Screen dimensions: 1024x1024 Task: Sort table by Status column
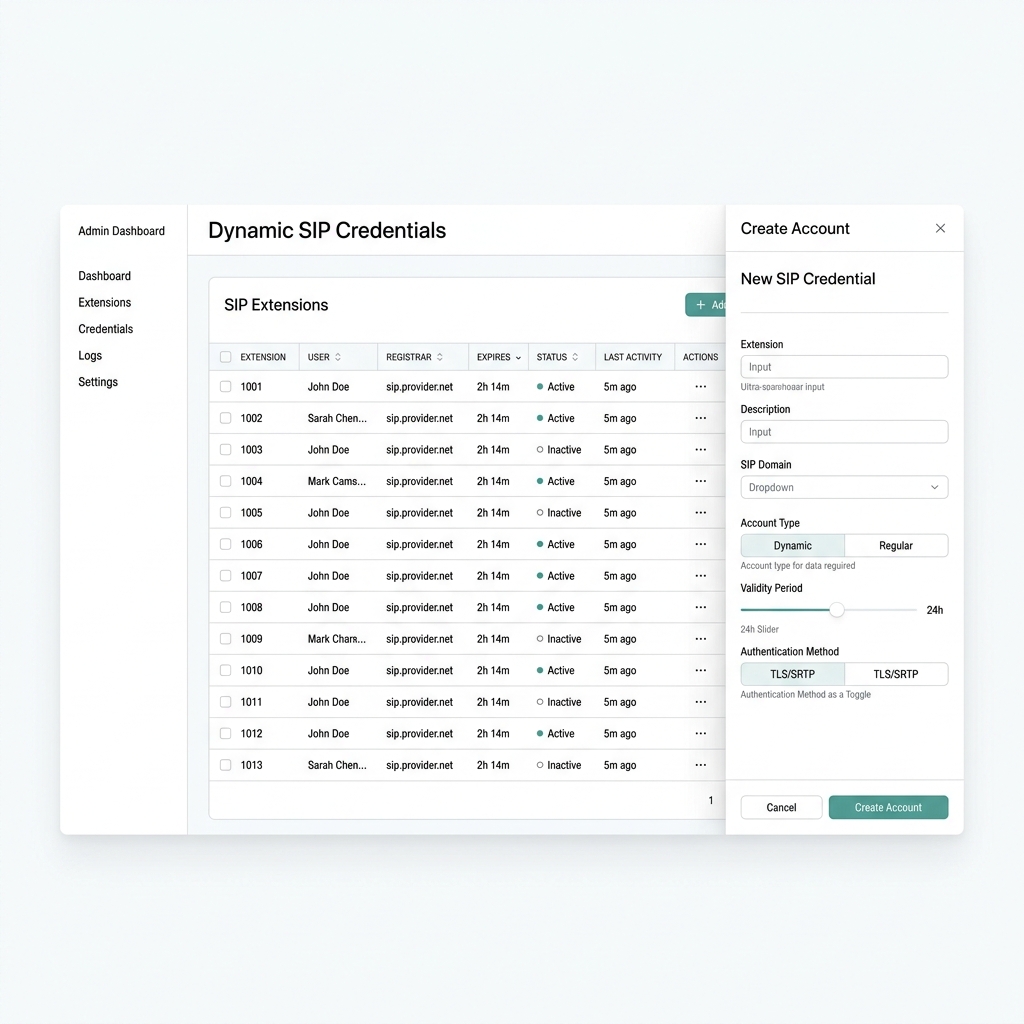point(575,357)
